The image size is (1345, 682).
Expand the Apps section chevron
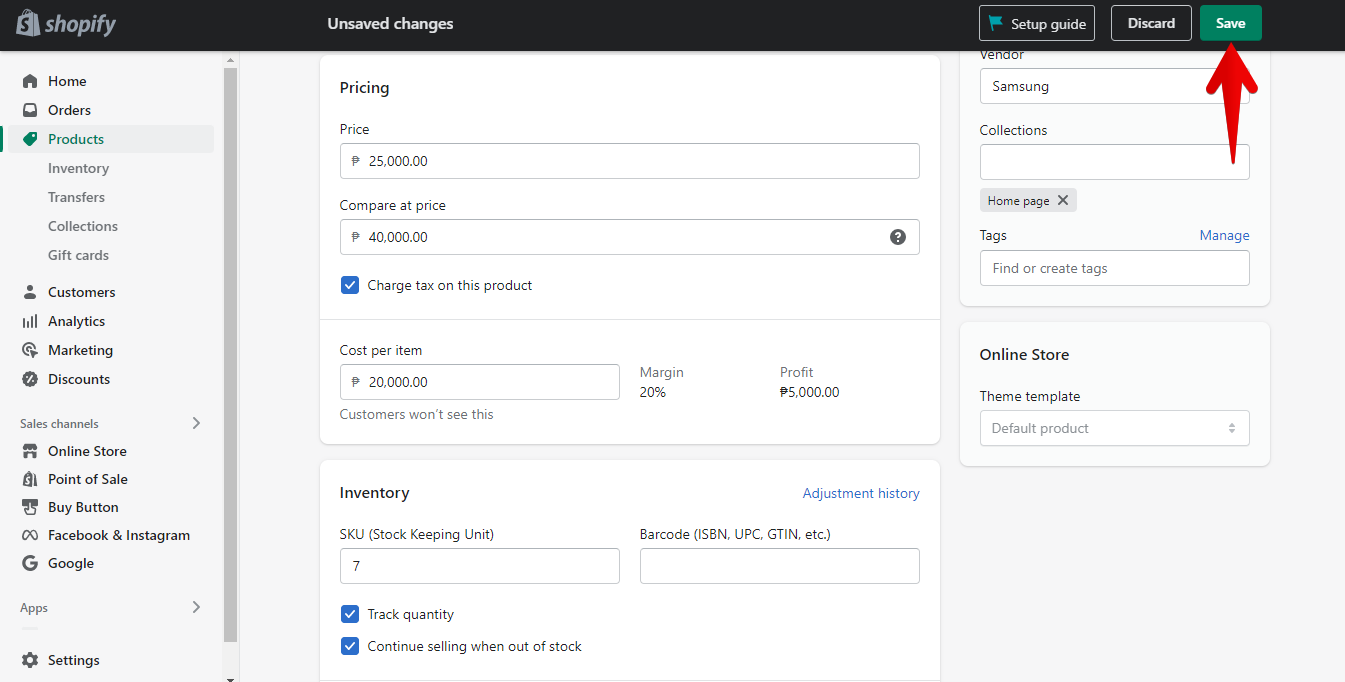(196, 607)
